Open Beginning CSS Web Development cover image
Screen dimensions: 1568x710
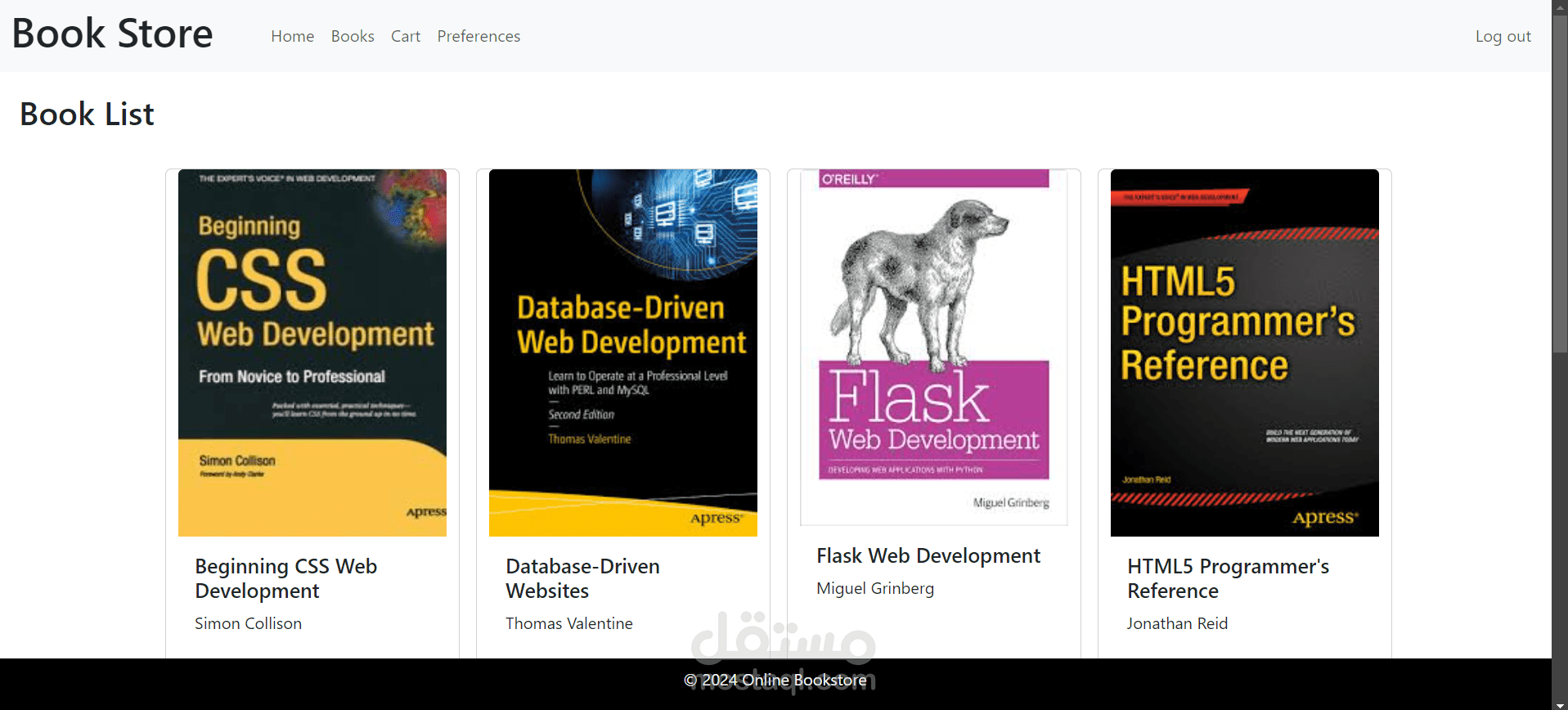(x=312, y=353)
